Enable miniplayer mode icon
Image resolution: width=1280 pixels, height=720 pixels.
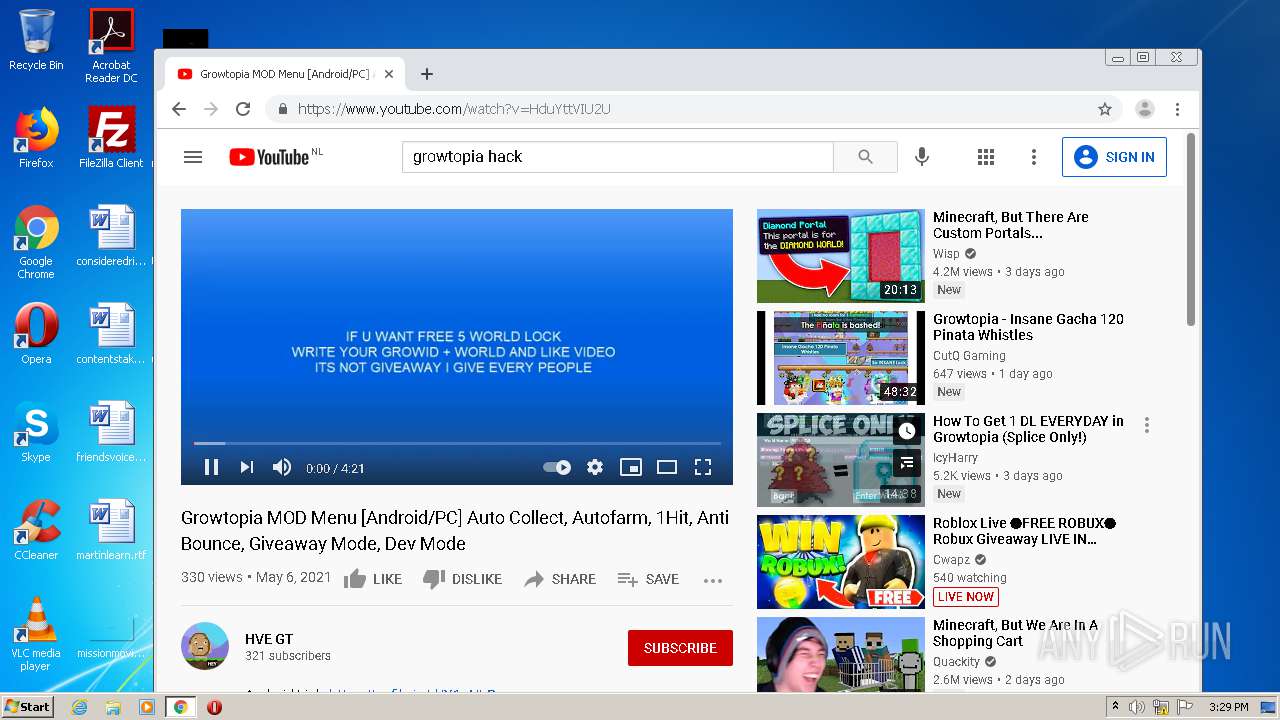click(631, 467)
